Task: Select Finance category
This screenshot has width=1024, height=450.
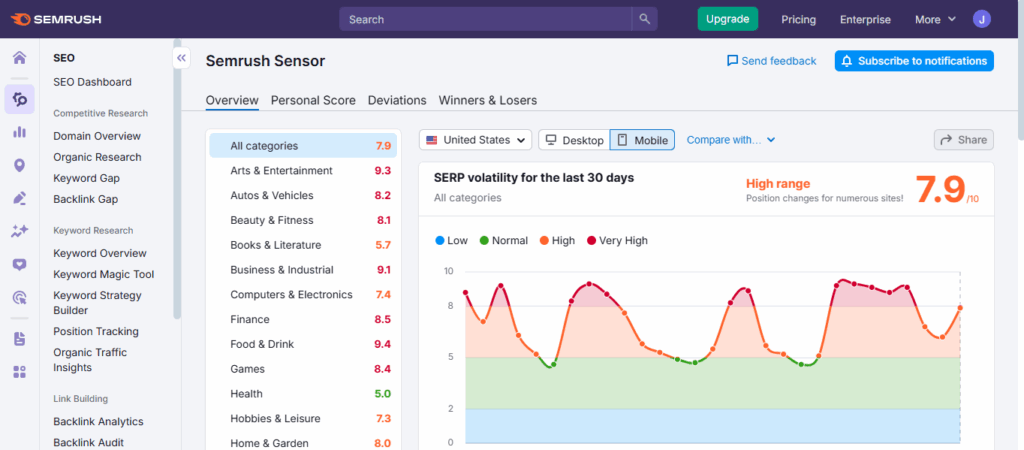Action: (303, 319)
